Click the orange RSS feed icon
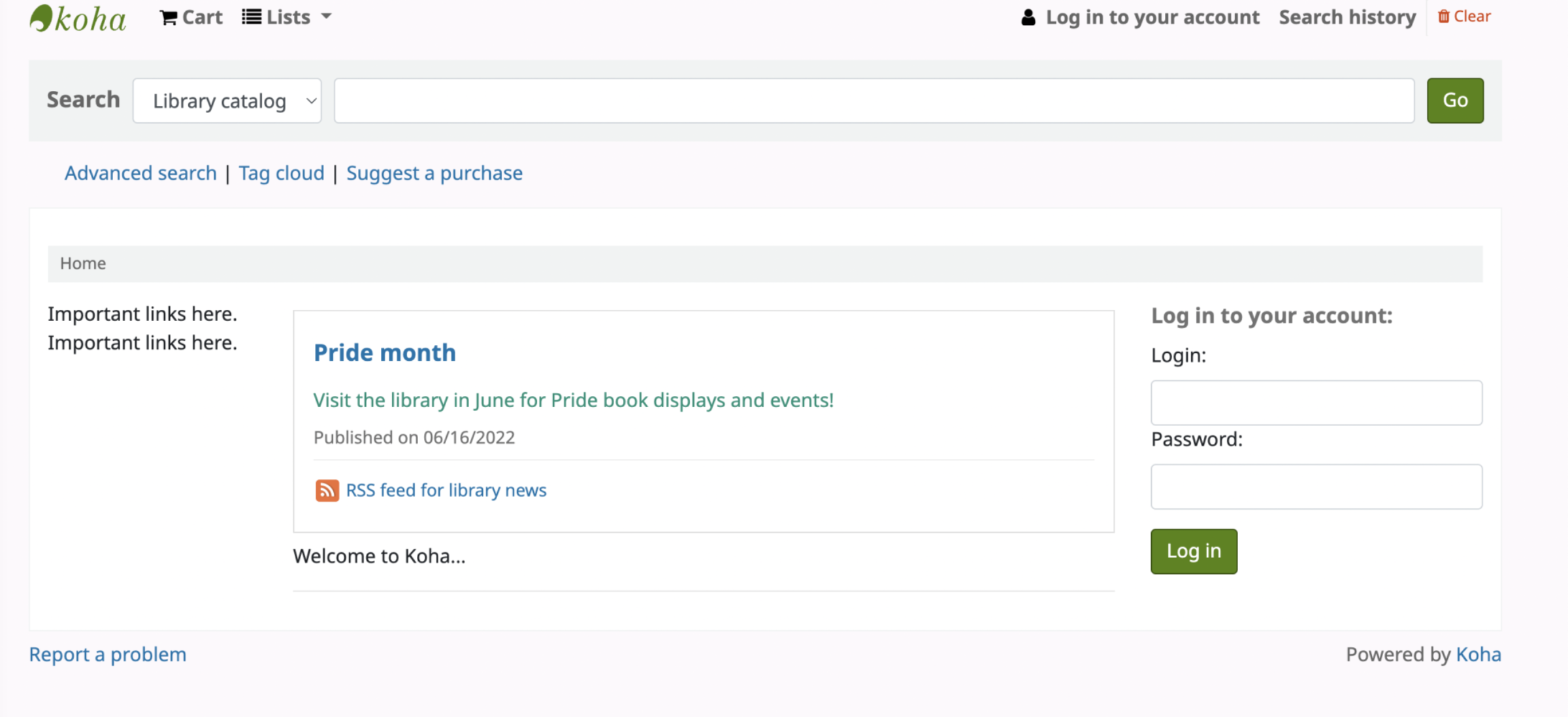Viewport: 1568px width, 717px height. (327, 490)
